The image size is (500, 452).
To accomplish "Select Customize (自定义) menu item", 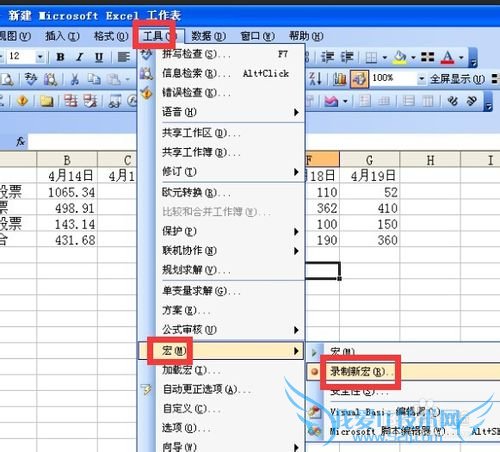I will point(222,409).
